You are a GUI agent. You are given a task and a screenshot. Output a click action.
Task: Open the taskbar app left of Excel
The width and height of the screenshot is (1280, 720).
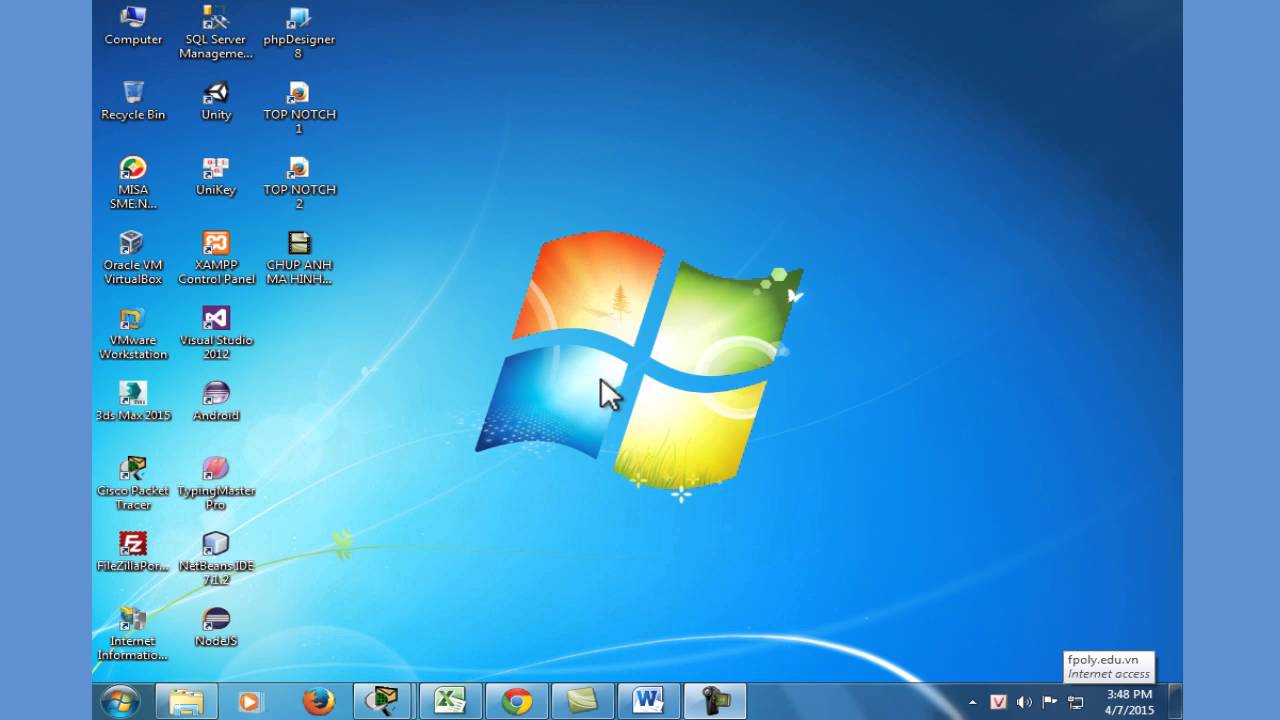click(x=382, y=702)
